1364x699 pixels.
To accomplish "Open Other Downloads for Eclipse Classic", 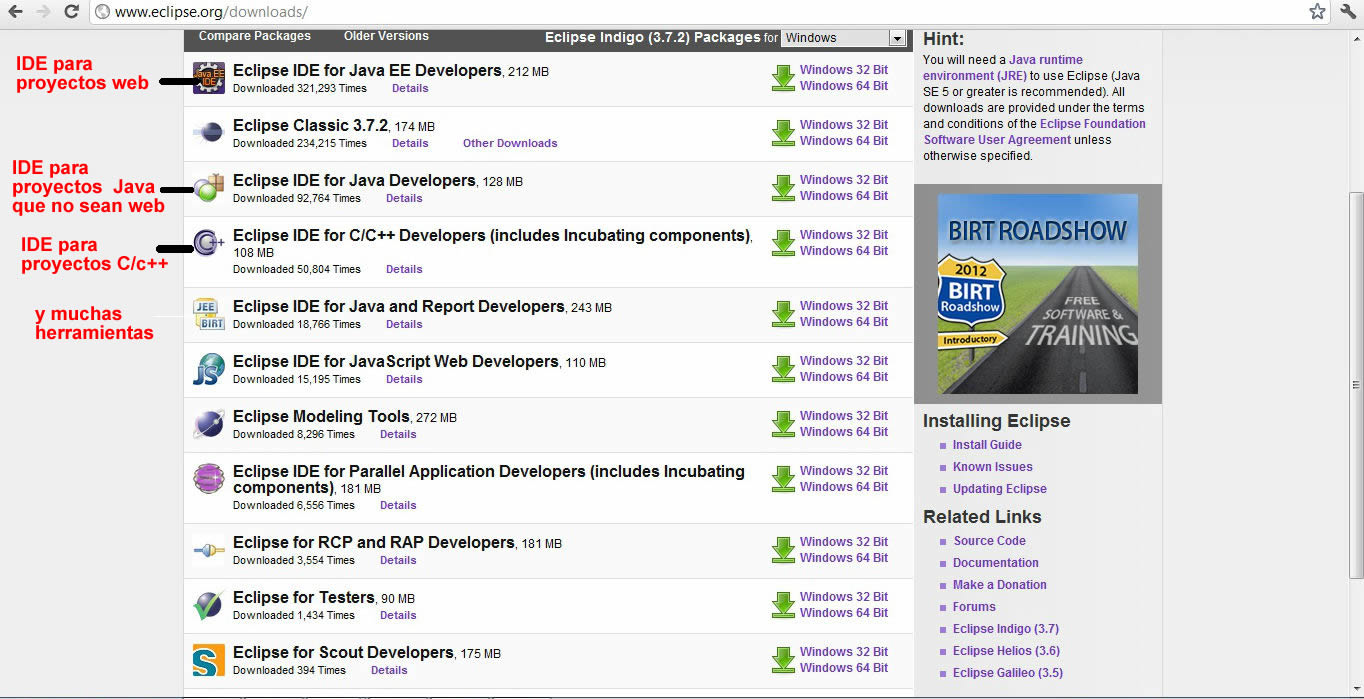I will [x=510, y=143].
